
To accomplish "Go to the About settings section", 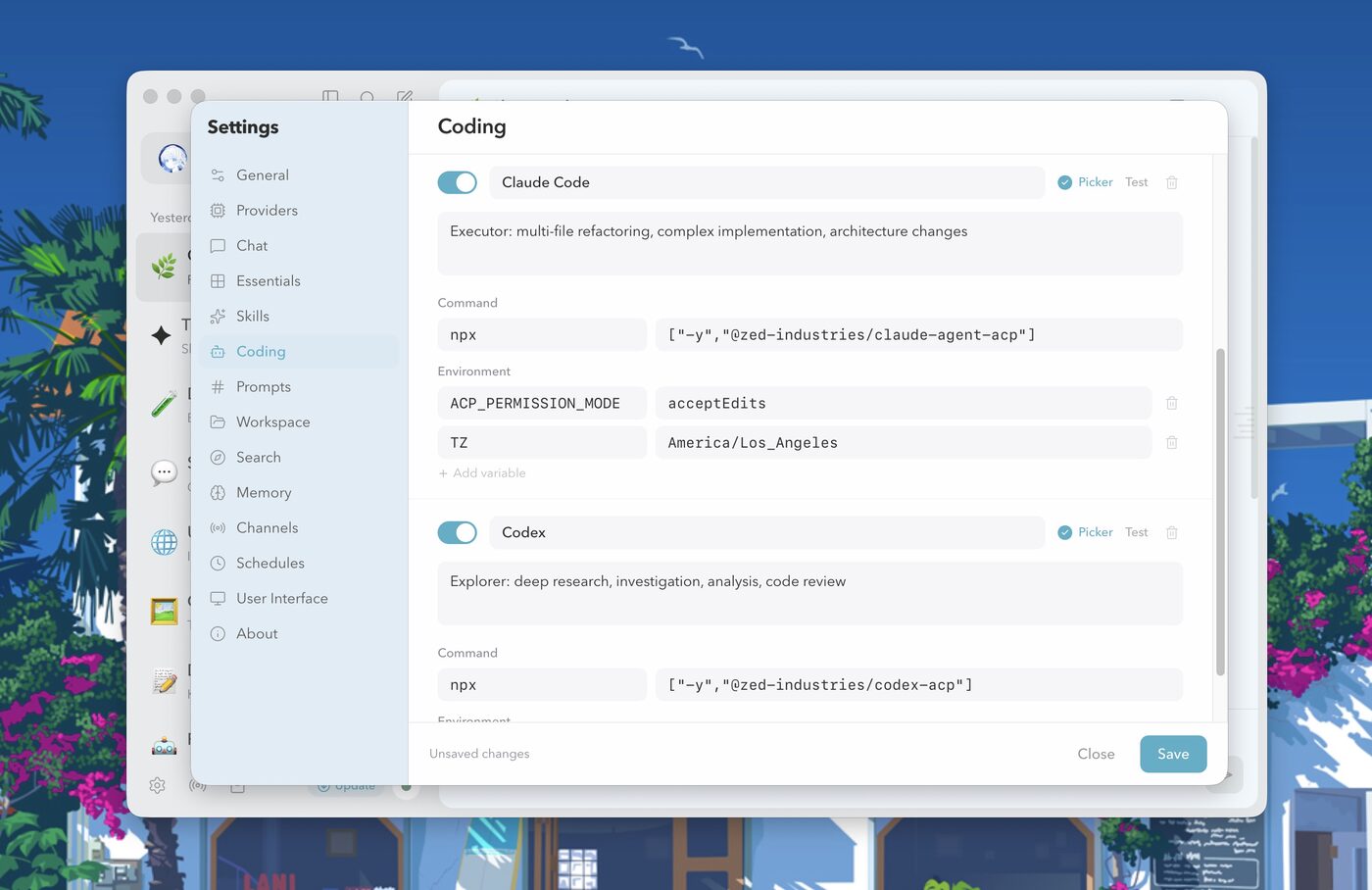I will tap(256, 633).
